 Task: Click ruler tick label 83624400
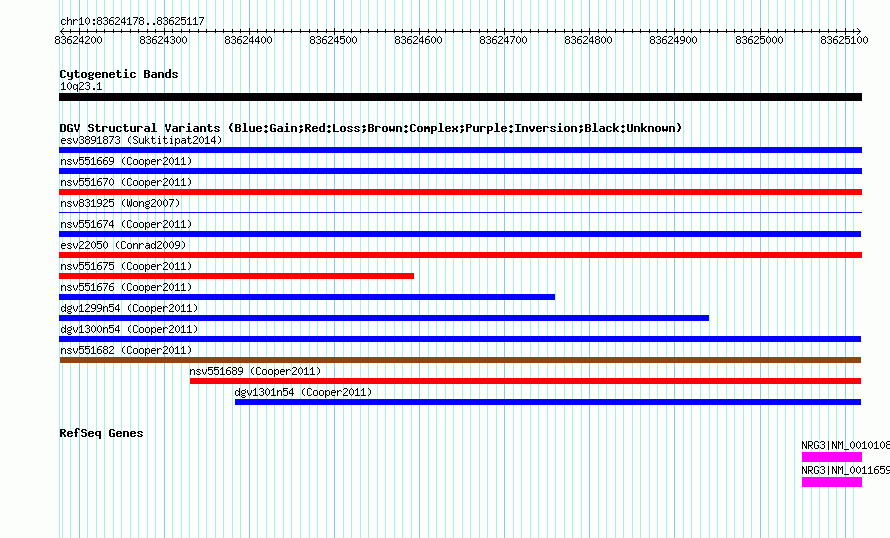click(249, 40)
